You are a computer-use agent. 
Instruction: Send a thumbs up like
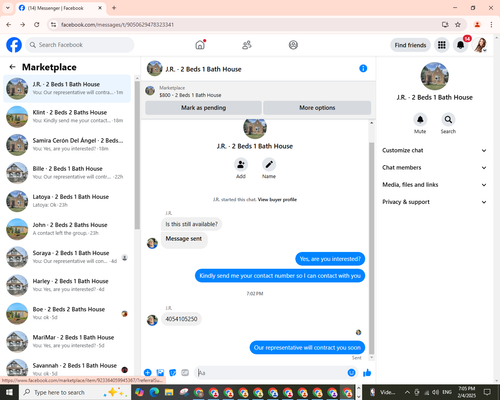367,373
